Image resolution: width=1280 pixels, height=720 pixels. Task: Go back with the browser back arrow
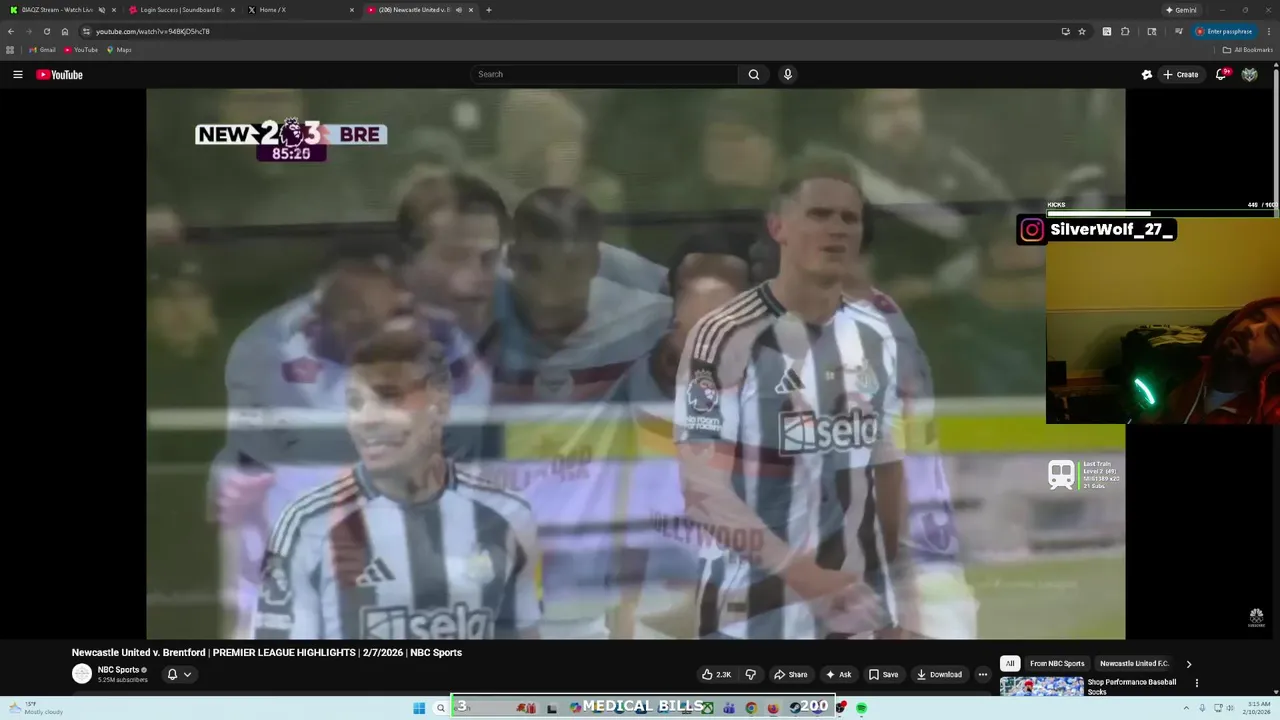[x=11, y=31]
